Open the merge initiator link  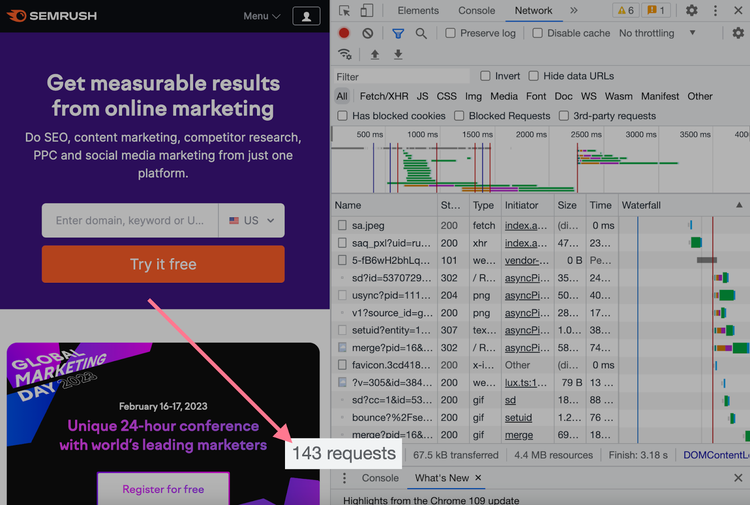518,435
